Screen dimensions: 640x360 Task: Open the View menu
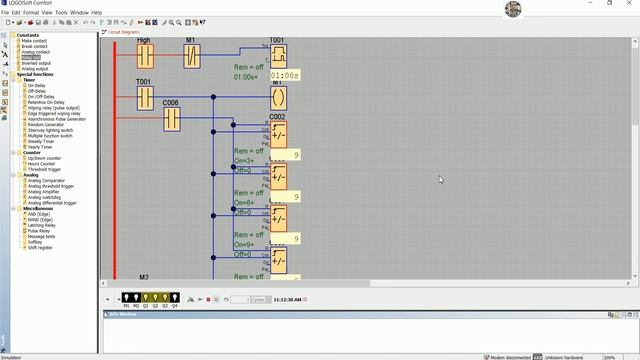[x=47, y=13]
